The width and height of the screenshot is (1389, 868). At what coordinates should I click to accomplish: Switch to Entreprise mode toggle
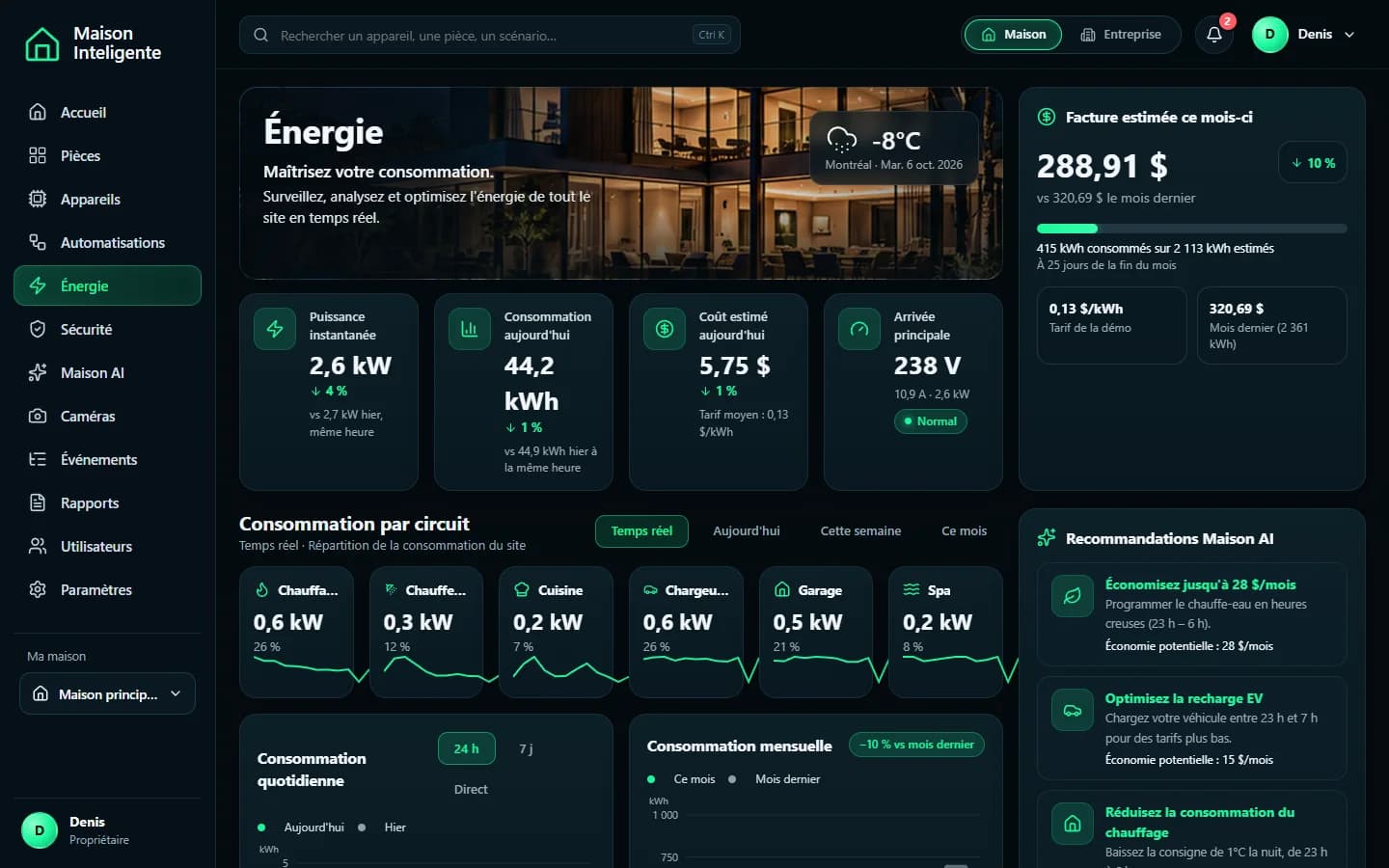click(x=1121, y=35)
